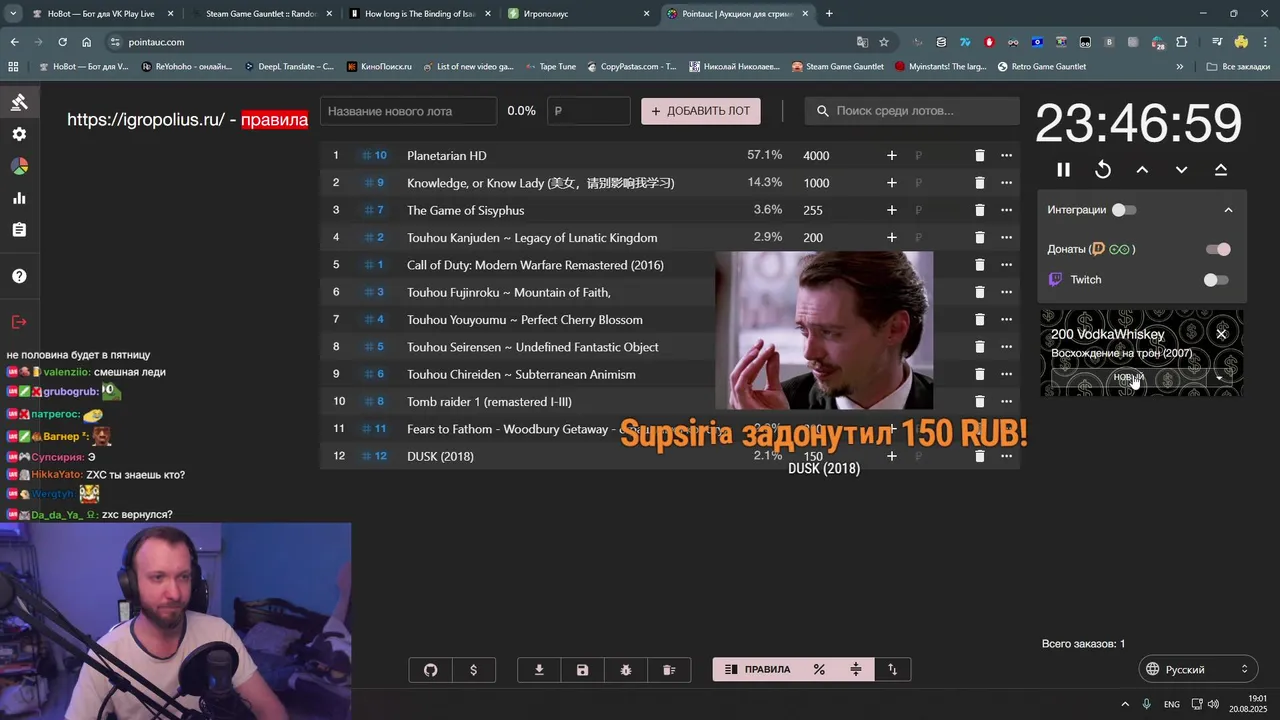Delete the Tomb raider 1 lot
The height and width of the screenshot is (720, 1280).
pos(980,401)
